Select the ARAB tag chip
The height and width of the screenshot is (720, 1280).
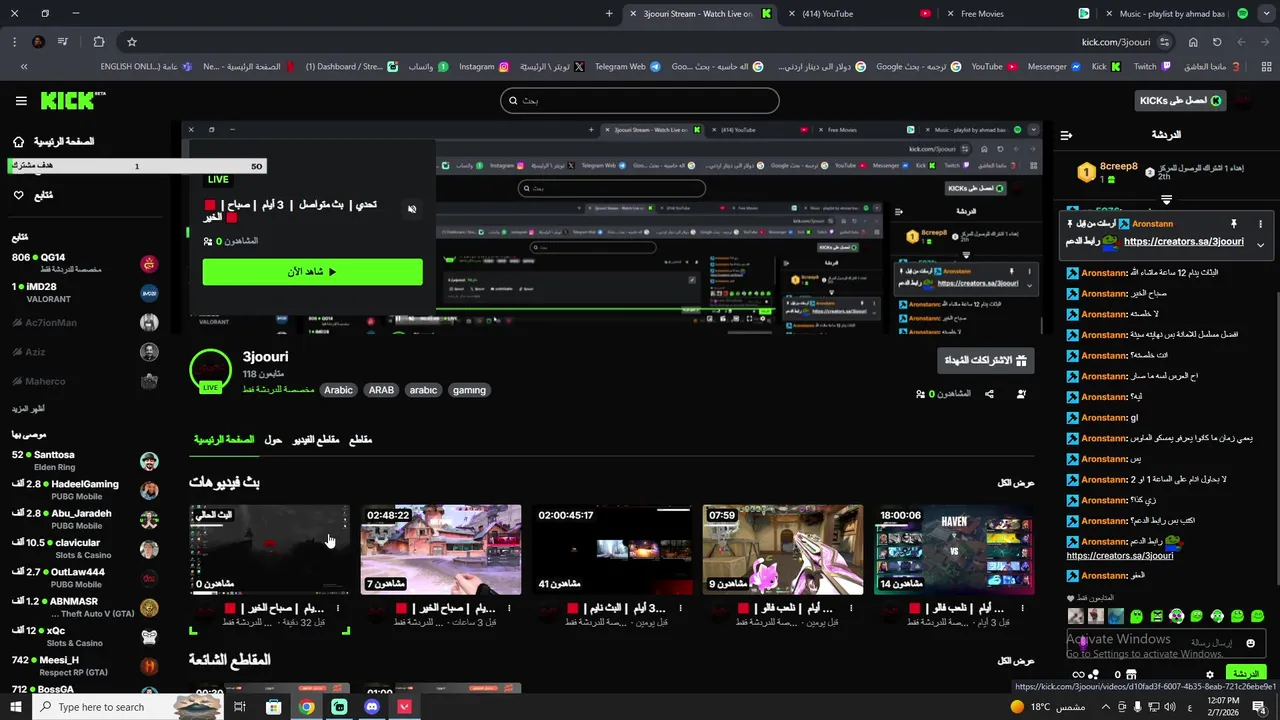381,390
